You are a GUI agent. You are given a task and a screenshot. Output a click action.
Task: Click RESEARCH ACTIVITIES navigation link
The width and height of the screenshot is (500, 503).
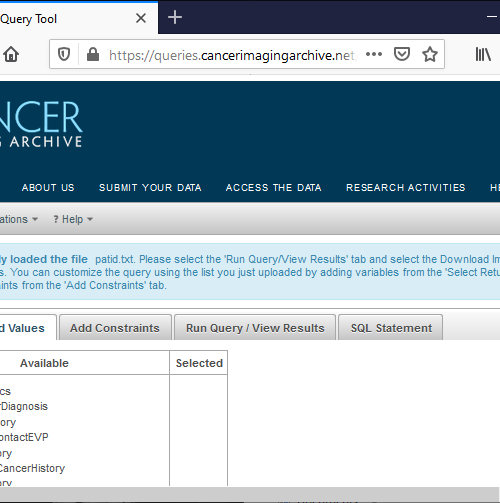406,188
